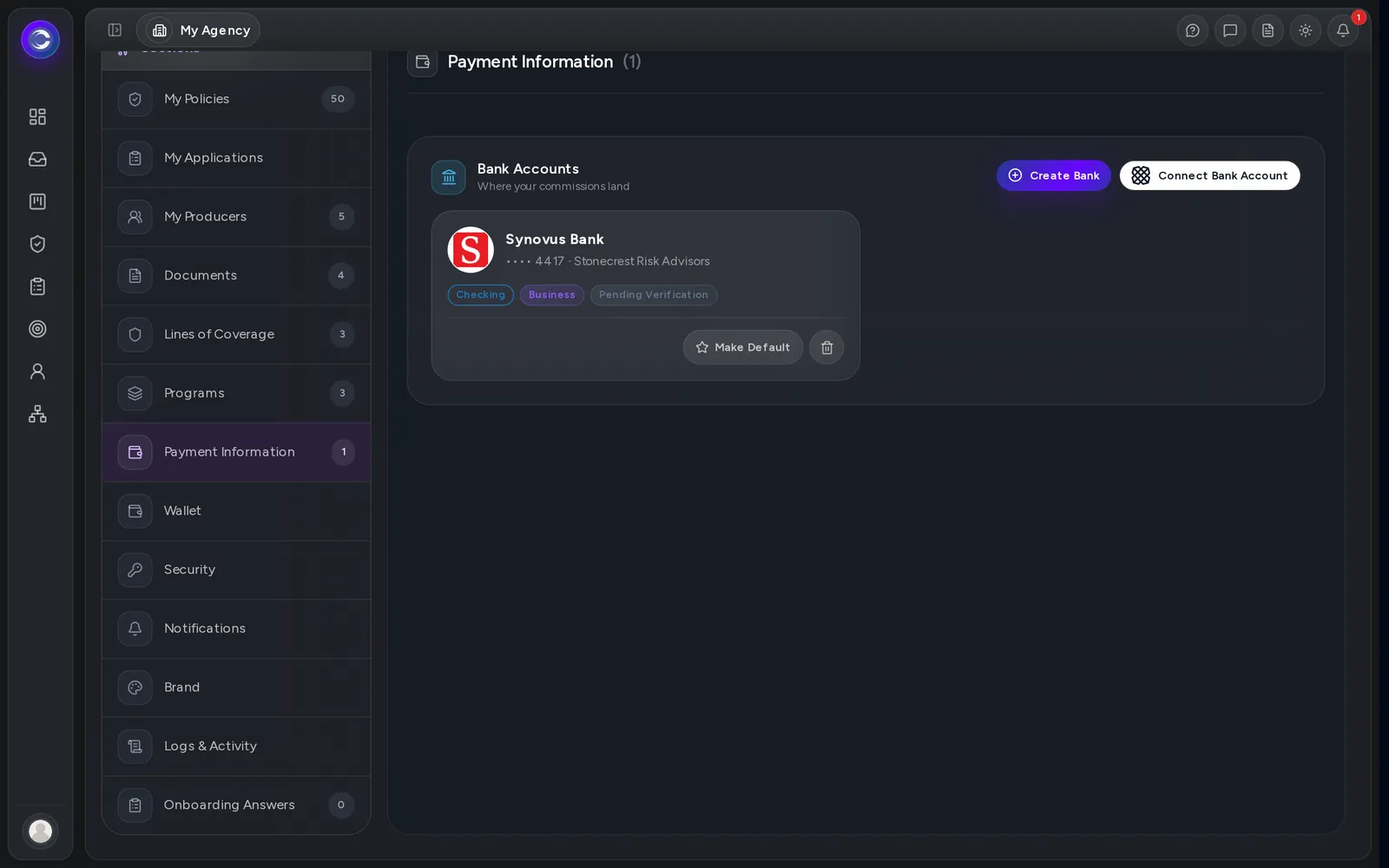Open Logs & Activity section

click(x=236, y=746)
